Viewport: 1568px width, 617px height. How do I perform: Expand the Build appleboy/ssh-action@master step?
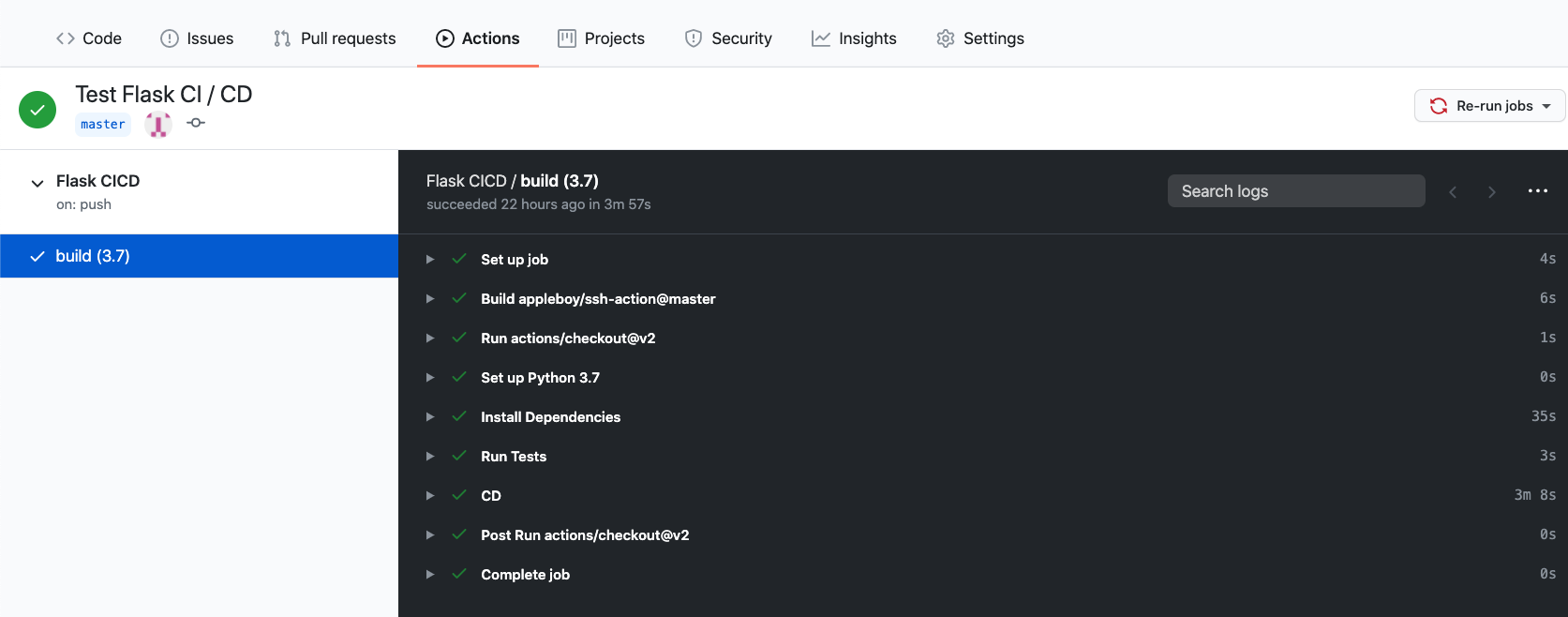click(x=430, y=299)
